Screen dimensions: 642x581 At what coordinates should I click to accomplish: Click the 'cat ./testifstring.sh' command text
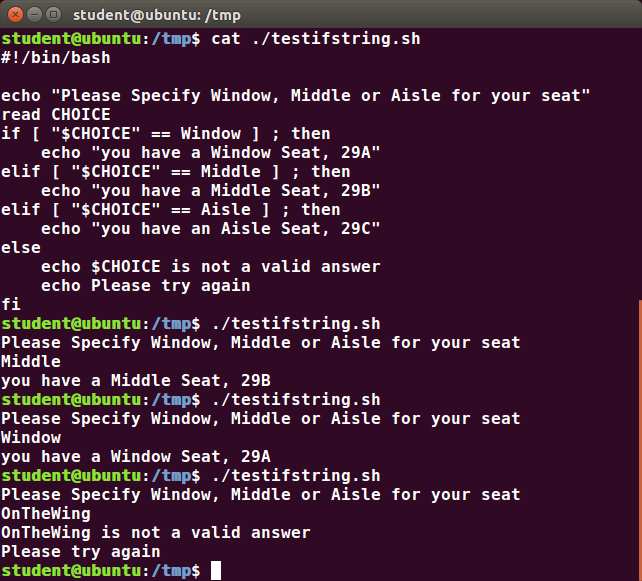316,39
